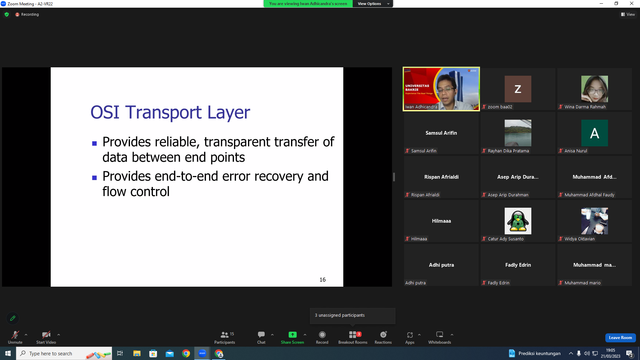Select the Hilmaaa participant tile
This screenshot has width=640, height=360.
pos(441,221)
